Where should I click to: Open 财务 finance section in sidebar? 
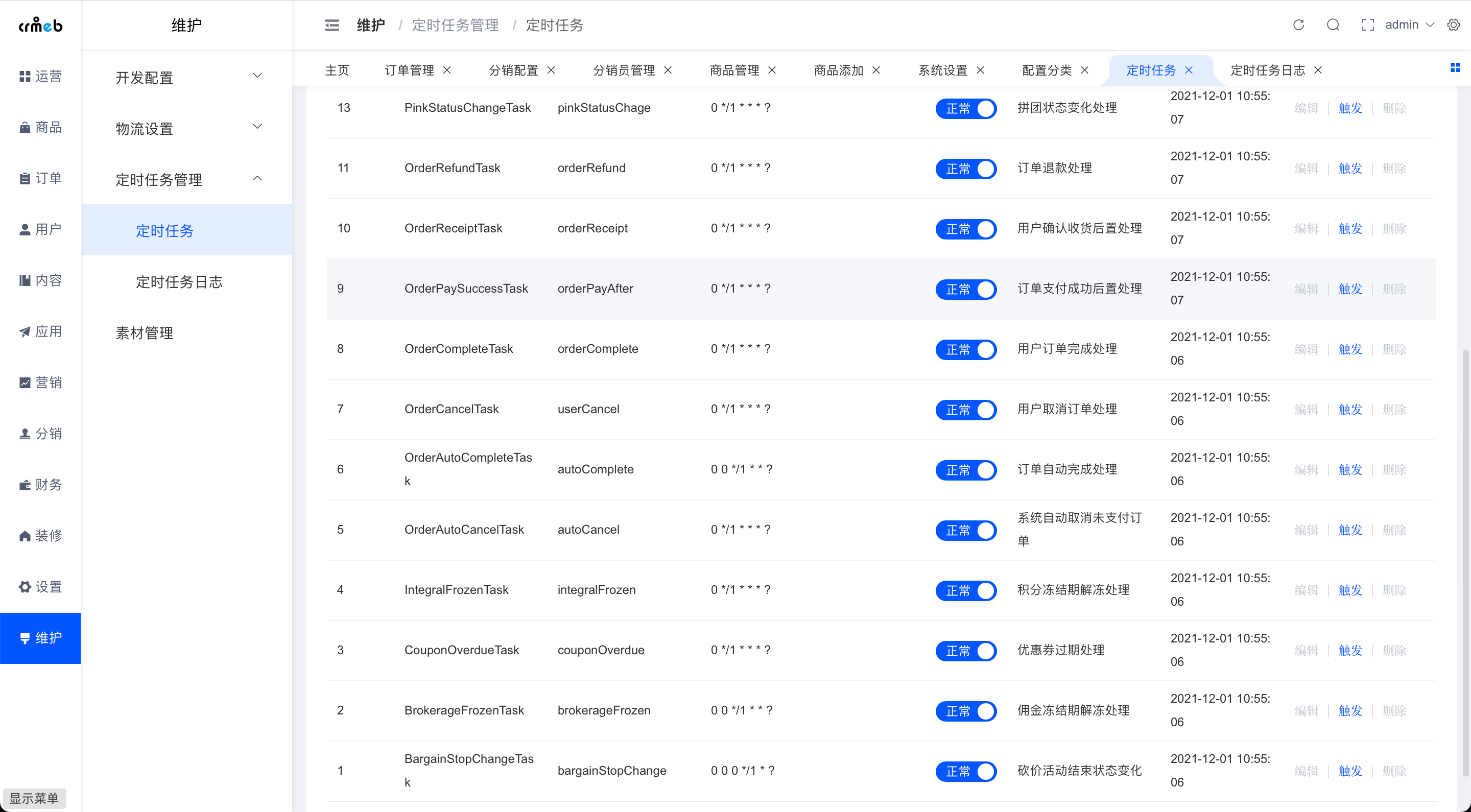click(40, 485)
